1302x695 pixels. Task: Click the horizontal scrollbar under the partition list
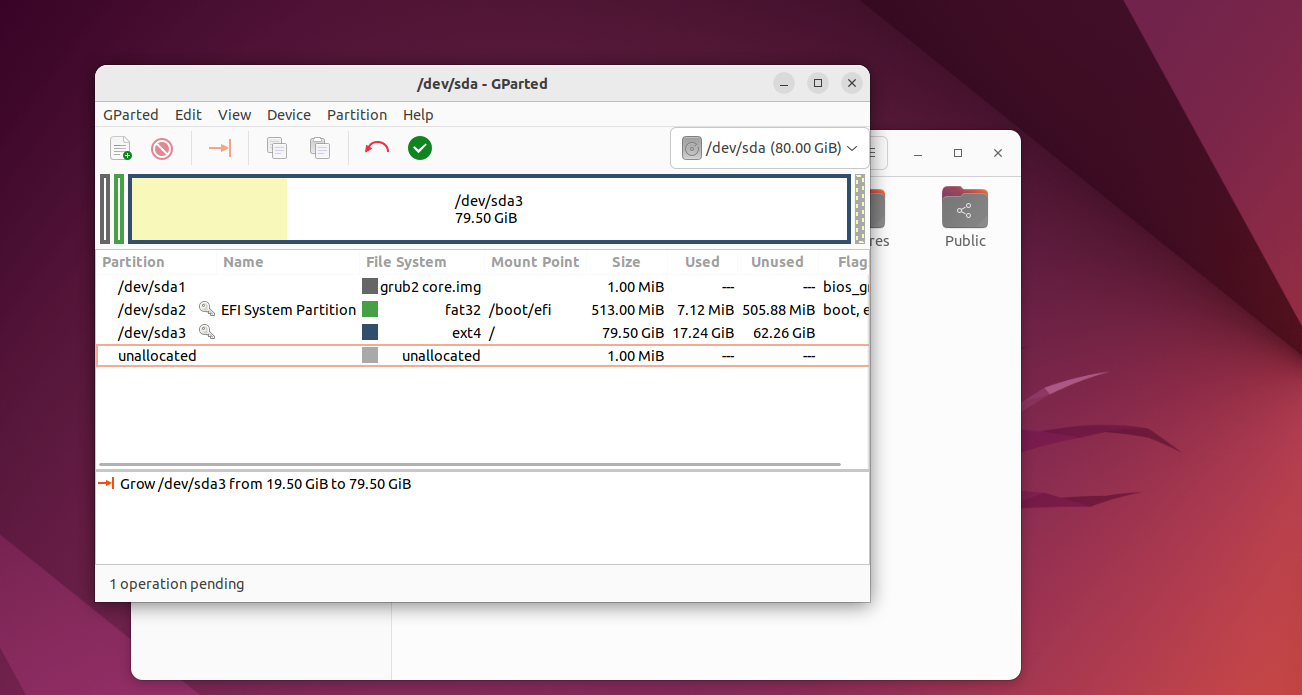point(470,466)
